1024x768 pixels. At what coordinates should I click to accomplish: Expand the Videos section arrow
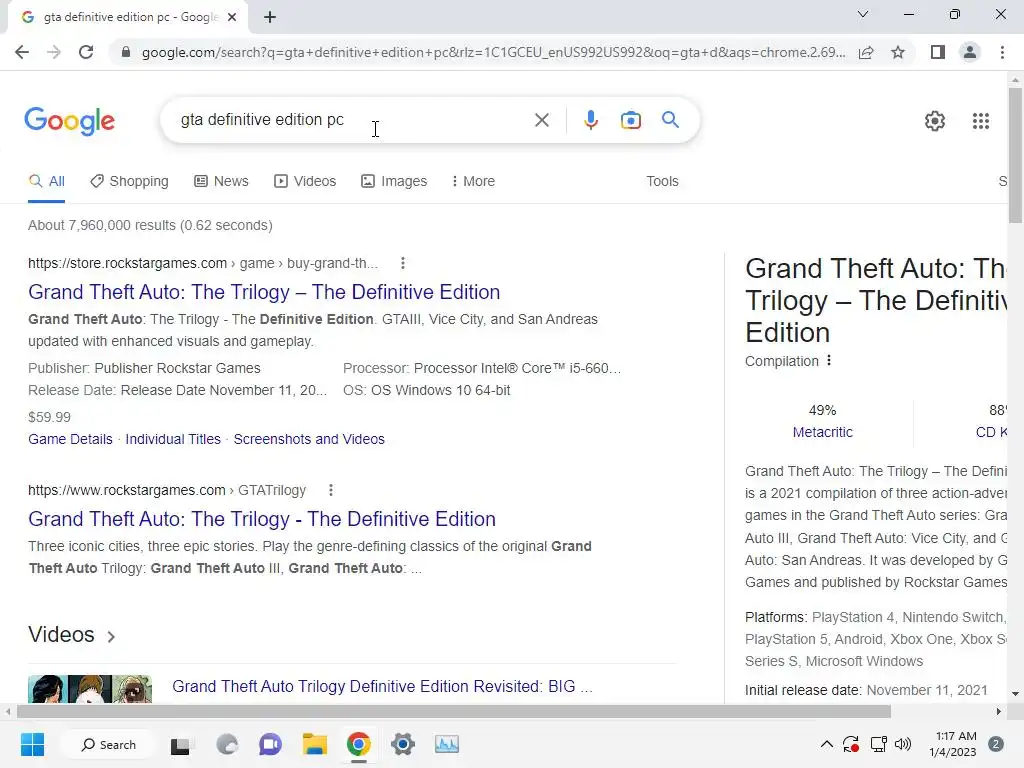[x=111, y=637]
